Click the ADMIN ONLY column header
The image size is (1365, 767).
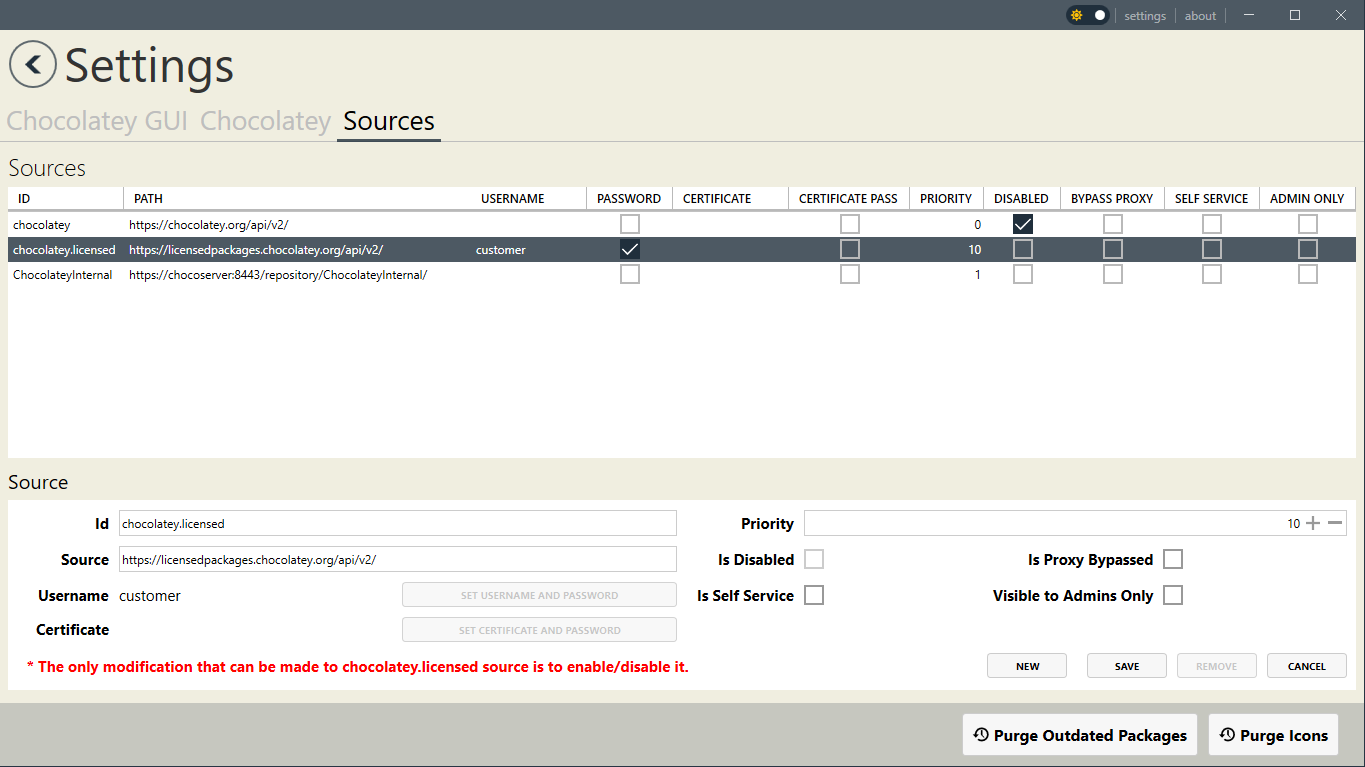[x=1307, y=198]
